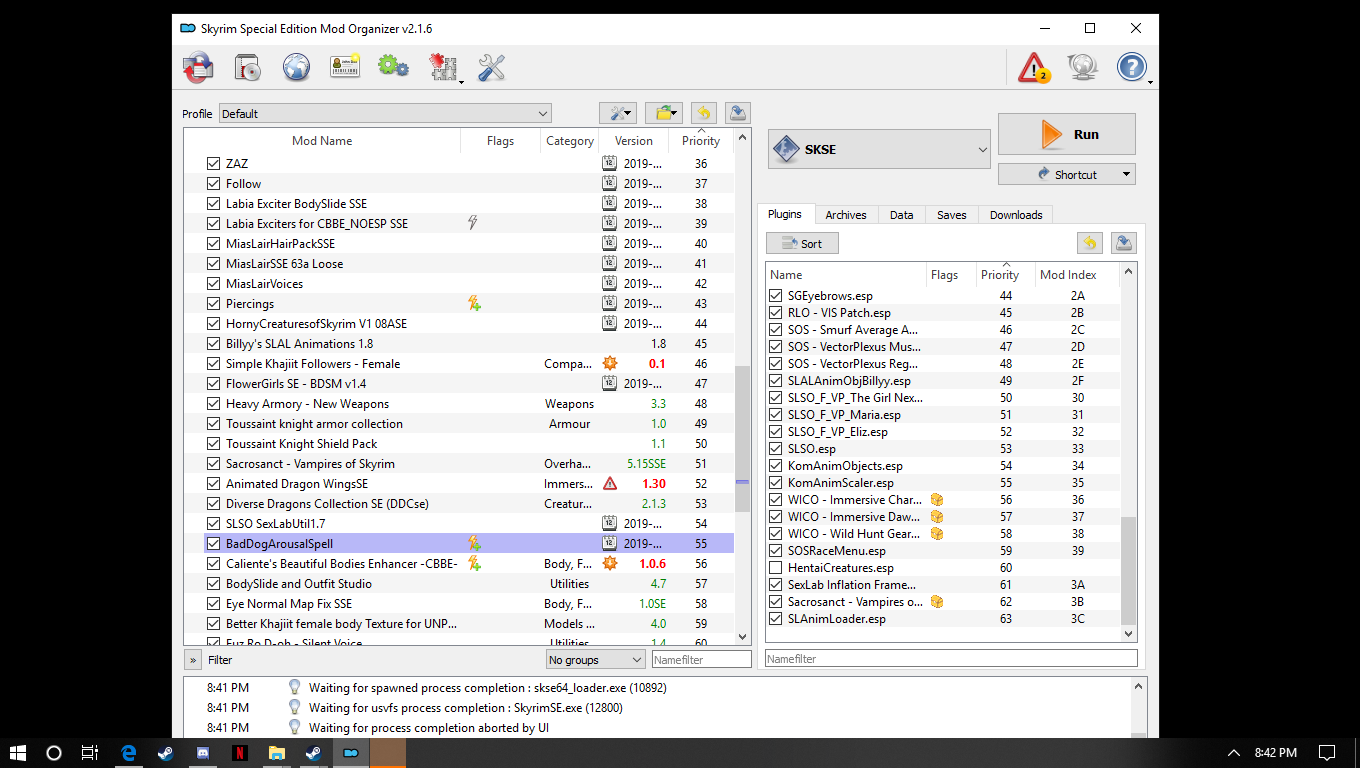Open mod list folder menu button
Image resolution: width=1360 pixels, height=768 pixels.
coord(664,113)
